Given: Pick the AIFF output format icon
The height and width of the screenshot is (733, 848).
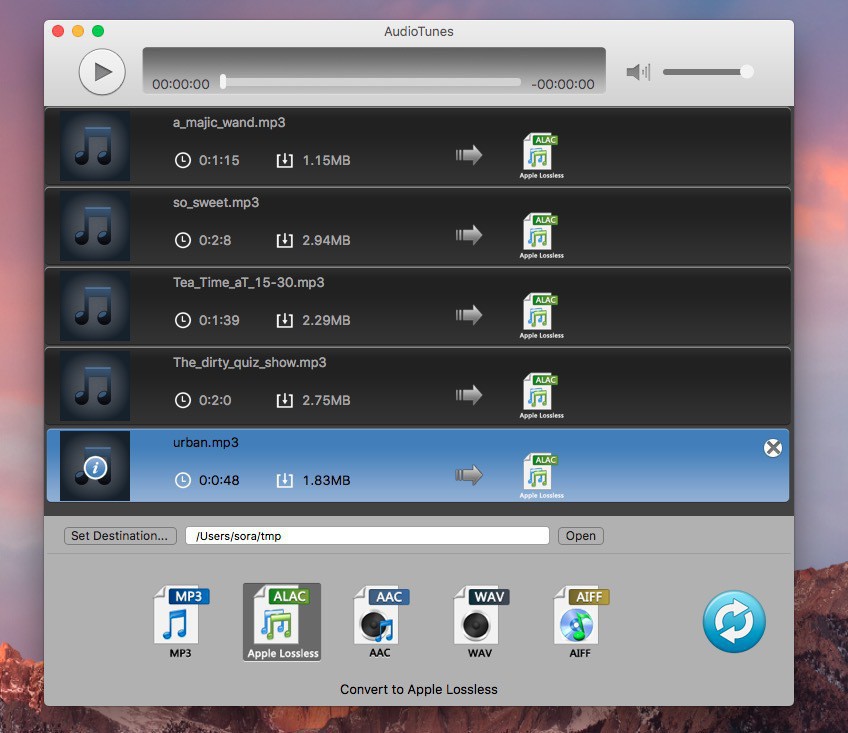Looking at the screenshot, I should pyautogui.click(x=581, y=622).
